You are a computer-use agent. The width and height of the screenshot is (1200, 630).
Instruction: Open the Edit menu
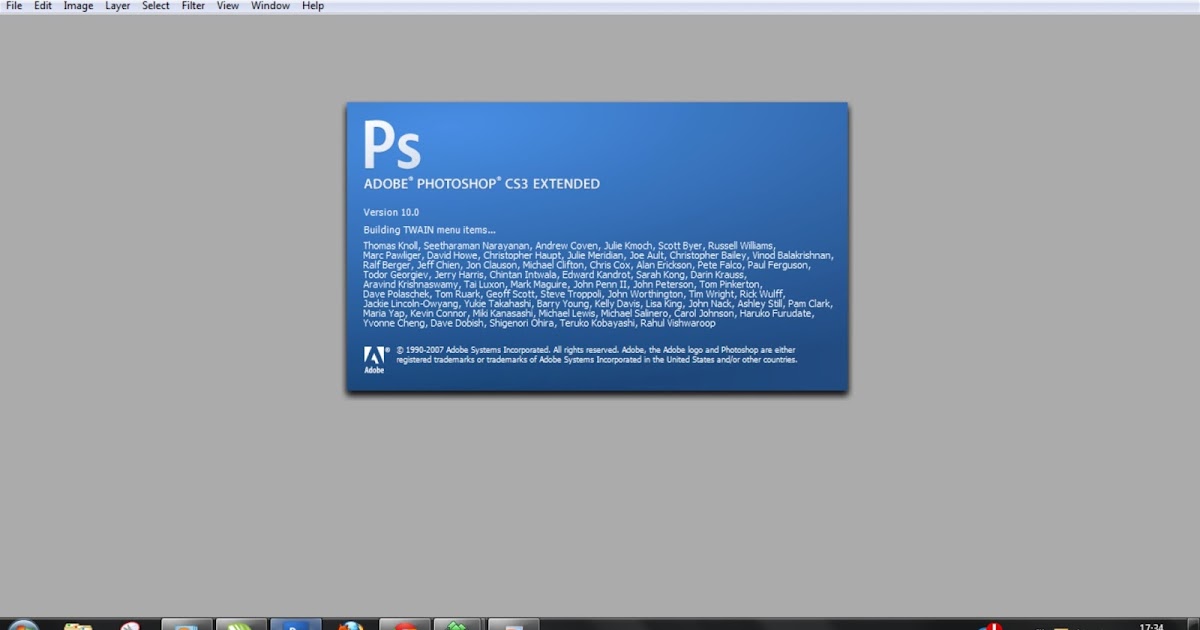coord(43,6)
